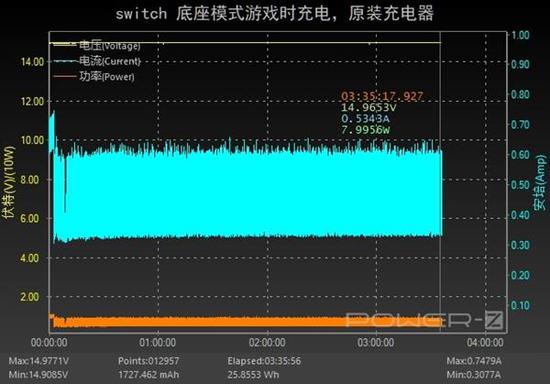550x384 pixels.
Task: Click the Max:0.7479A status value
Action: (x=474, y=361)
